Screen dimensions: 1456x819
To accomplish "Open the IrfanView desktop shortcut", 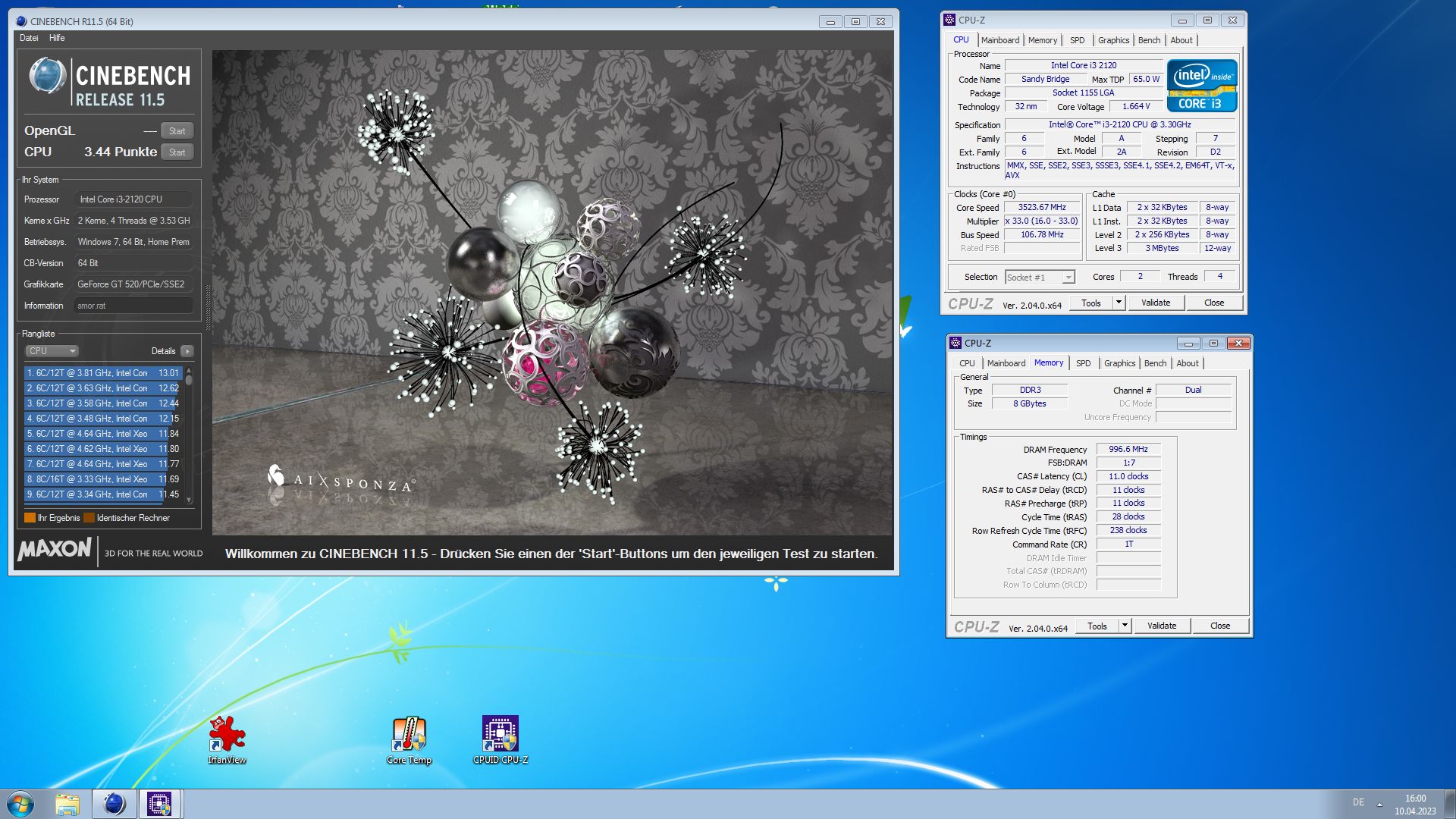I will point(227,740).
